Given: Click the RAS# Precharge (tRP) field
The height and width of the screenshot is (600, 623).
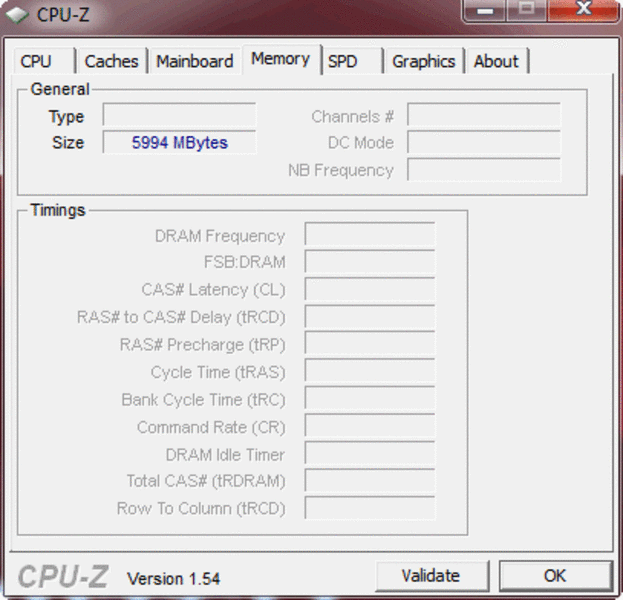Looking at the screenshot, I should click(x=370, y=344).
